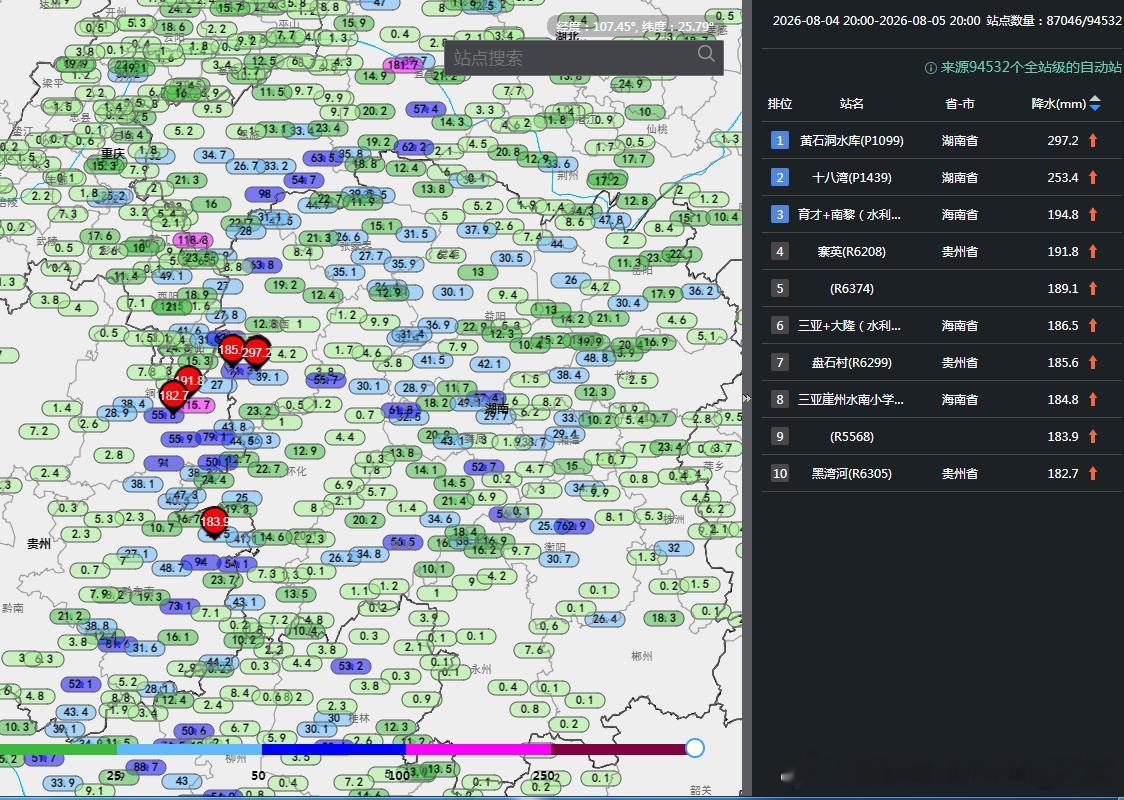
Task: Click the purple 53.2 station label
Action: [351, 666]
